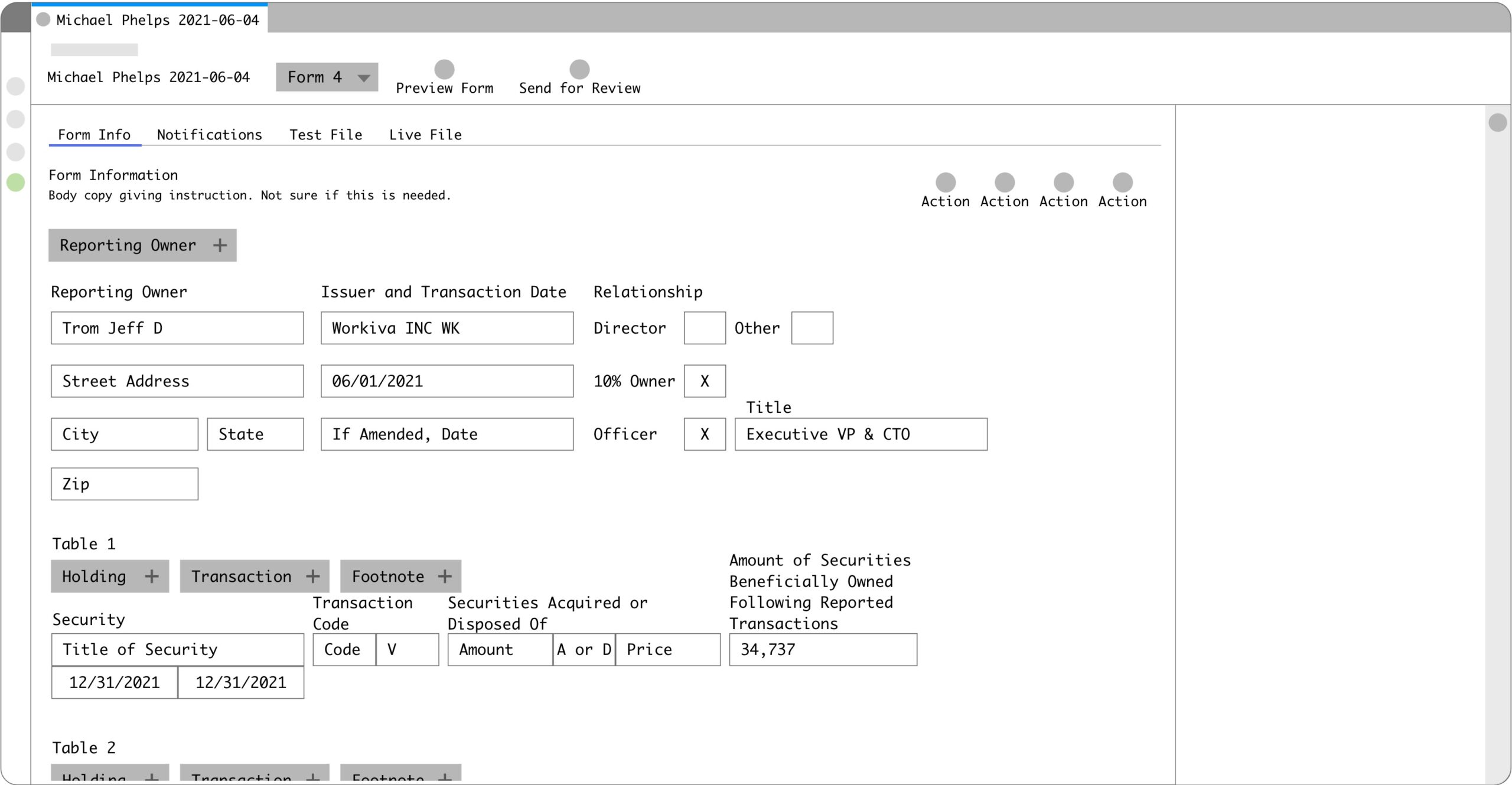This screenshot has width=1512, height=785.
Task: Click the Form Information heading
Action: [x=113, y=175]
